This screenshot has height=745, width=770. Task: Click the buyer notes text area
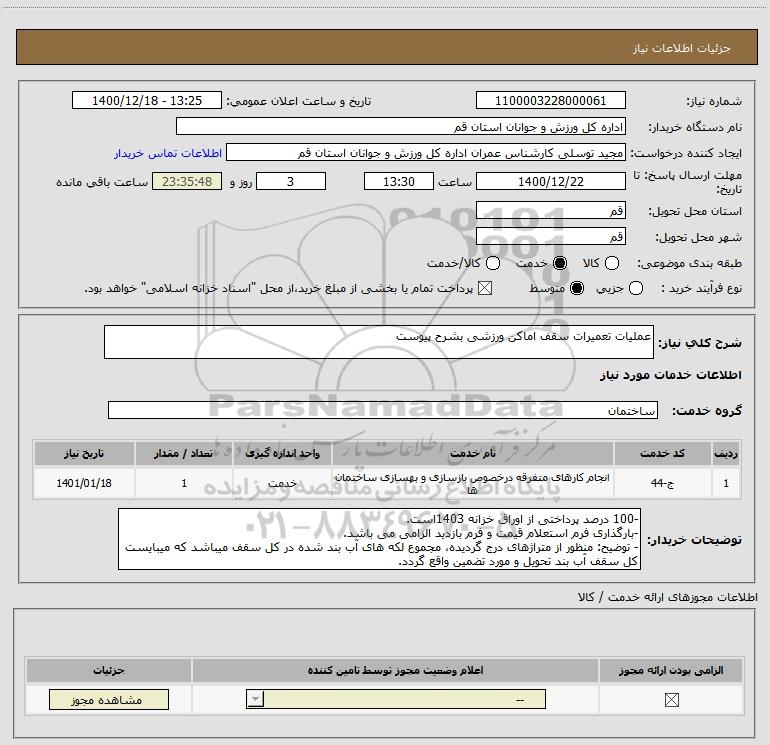click(x=379, y=539)
